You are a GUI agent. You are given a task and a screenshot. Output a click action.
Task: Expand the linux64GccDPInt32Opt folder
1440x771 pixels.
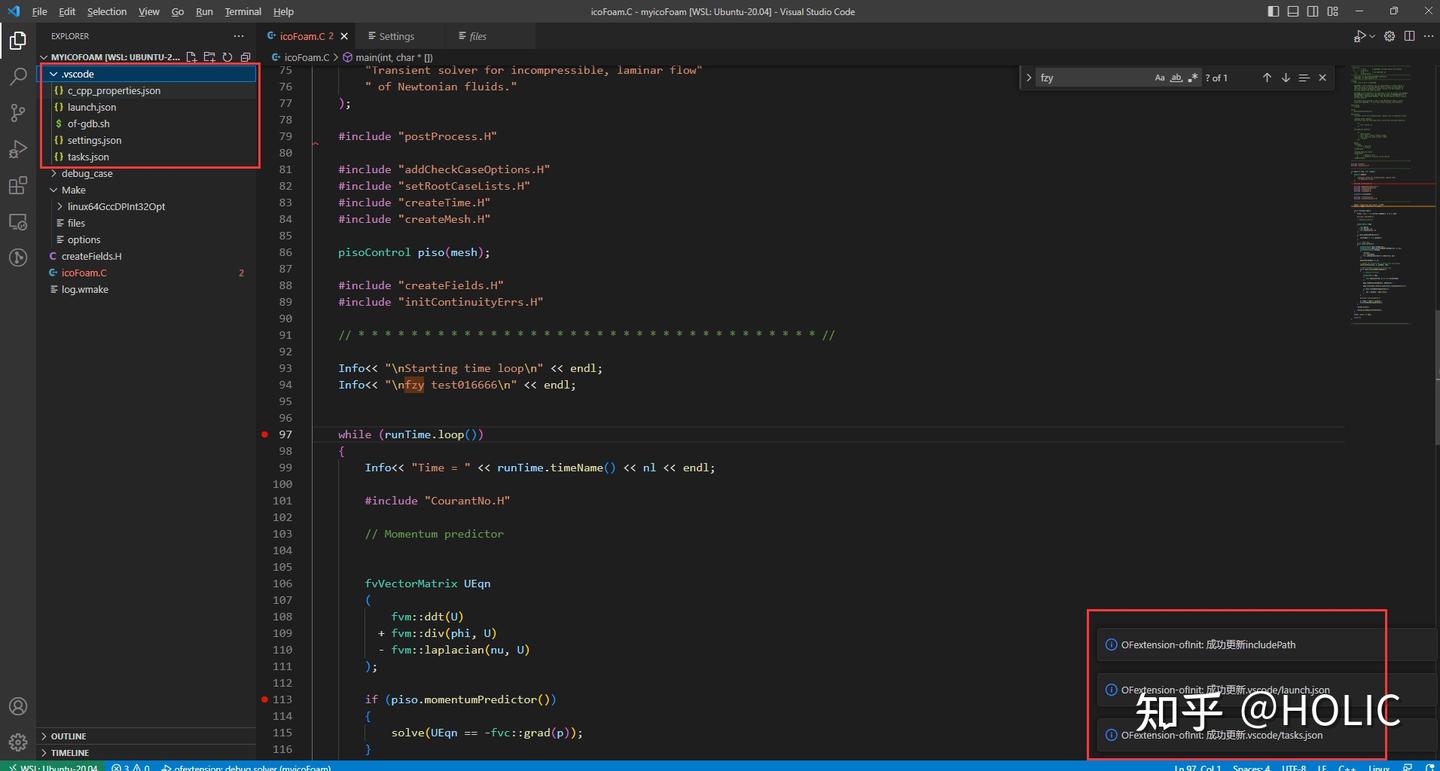(x=147, y=206)
